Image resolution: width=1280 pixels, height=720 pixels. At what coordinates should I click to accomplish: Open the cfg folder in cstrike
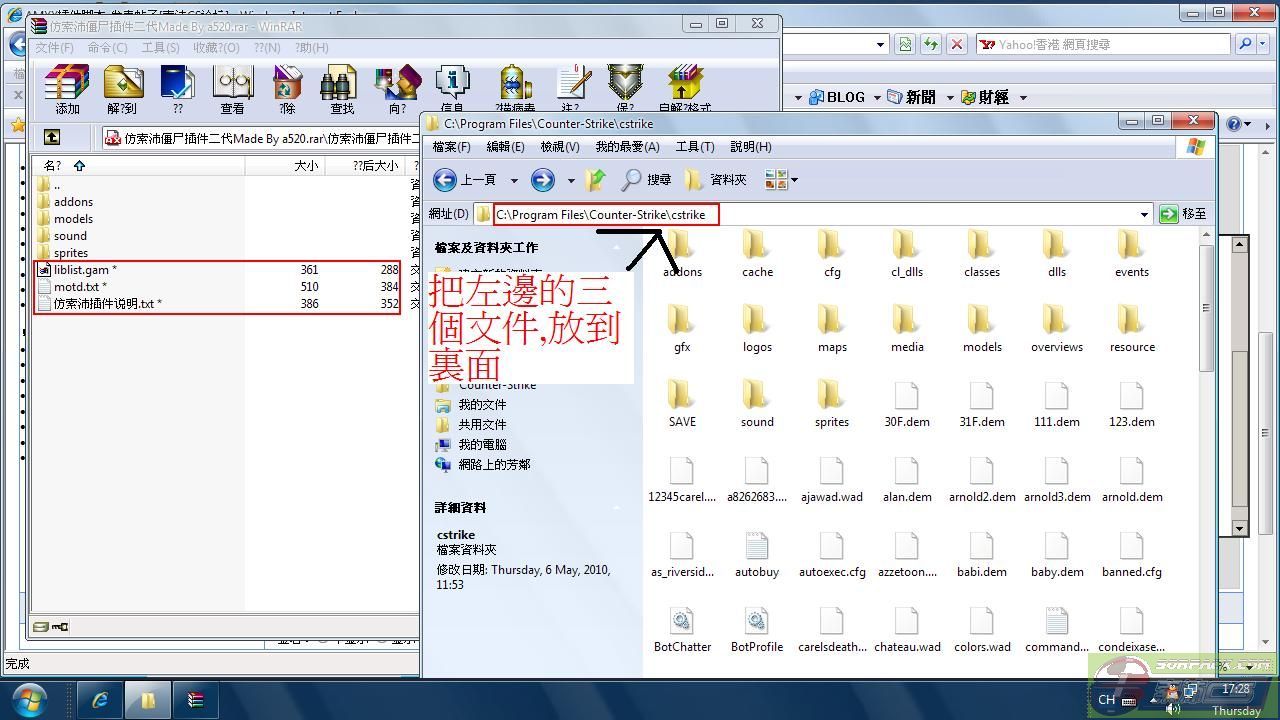click(x=832, y=253)
